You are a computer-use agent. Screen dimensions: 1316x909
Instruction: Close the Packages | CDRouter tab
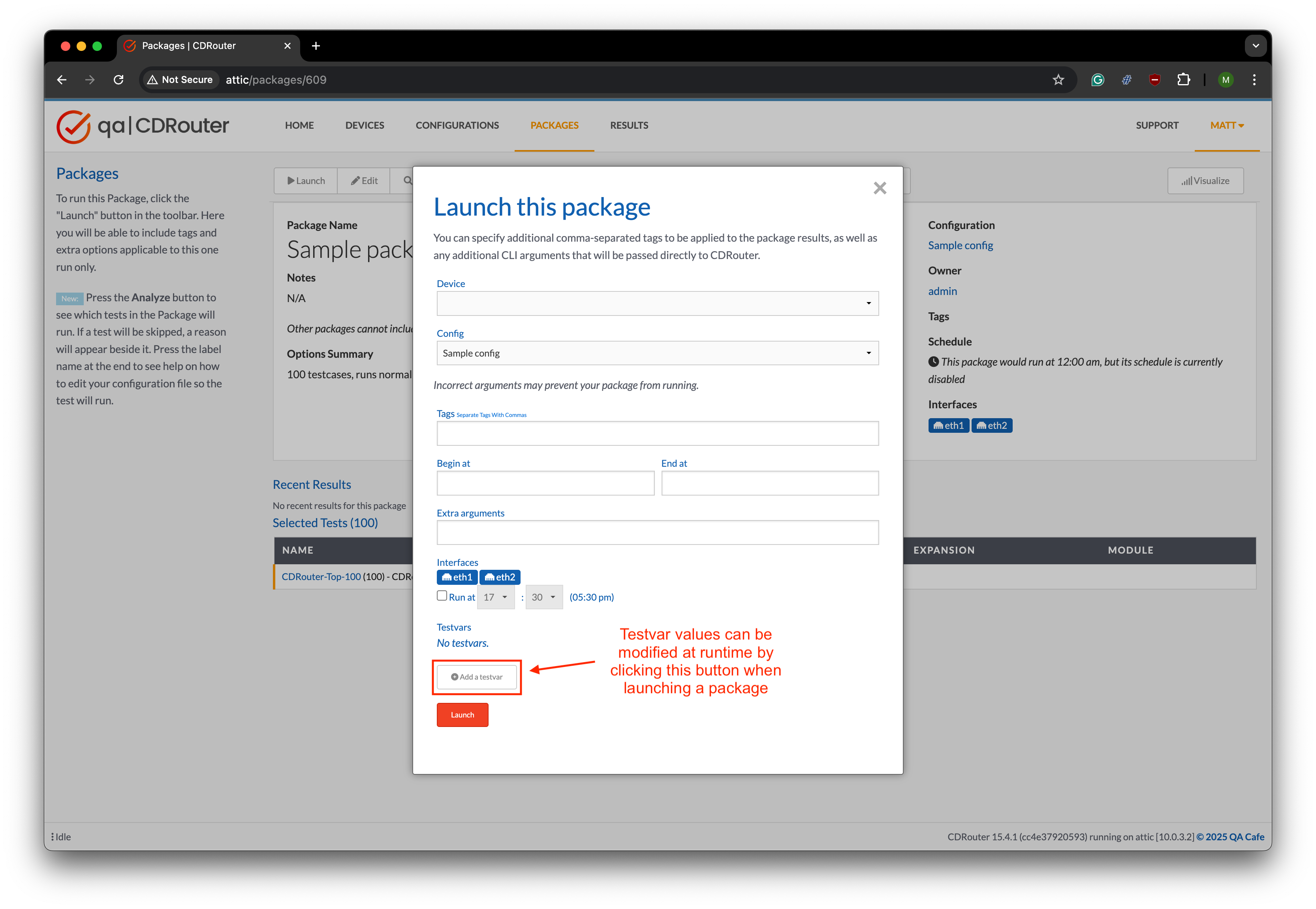(287, 45)
